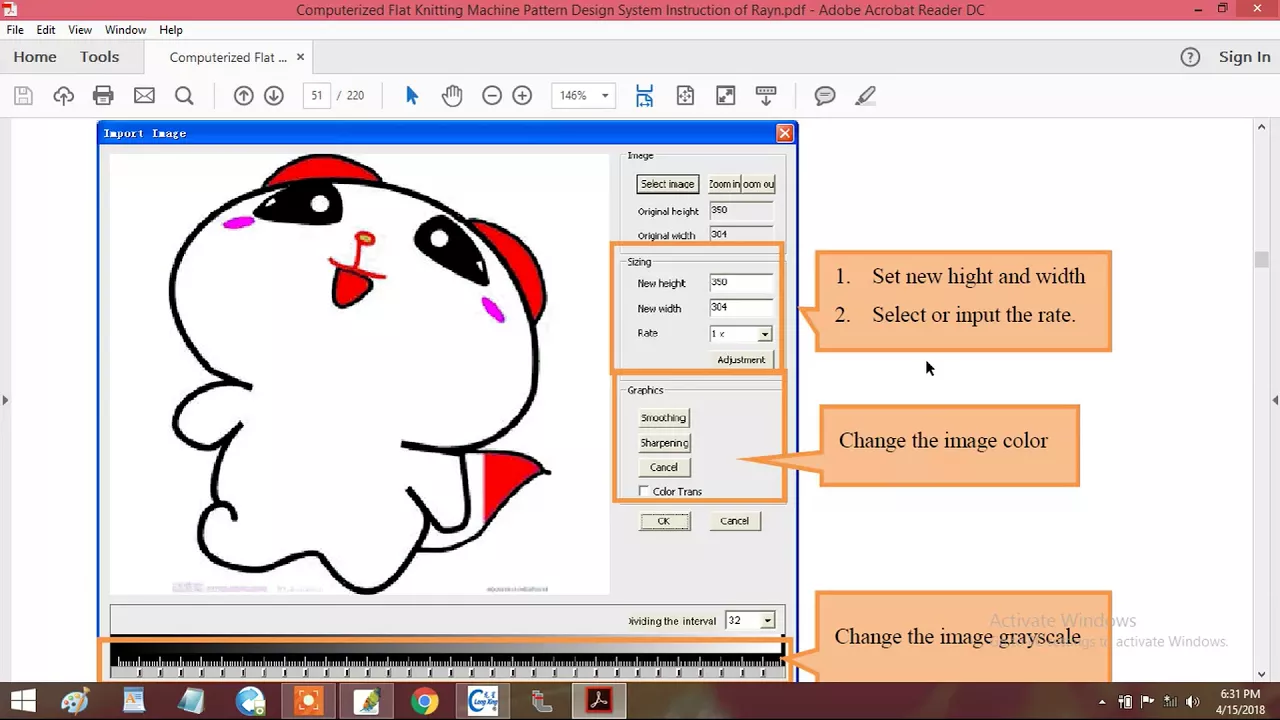Click the grayscale gradient bar in the PDF
1280x720 pixels.
tap(446, 648)
